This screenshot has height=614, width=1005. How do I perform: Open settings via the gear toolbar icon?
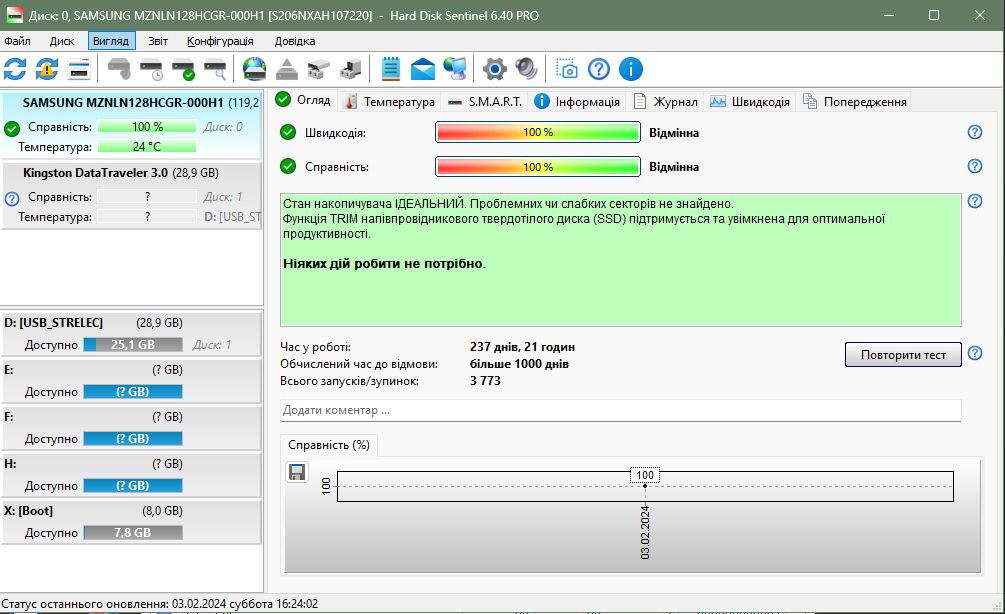[x=494, y=69]
